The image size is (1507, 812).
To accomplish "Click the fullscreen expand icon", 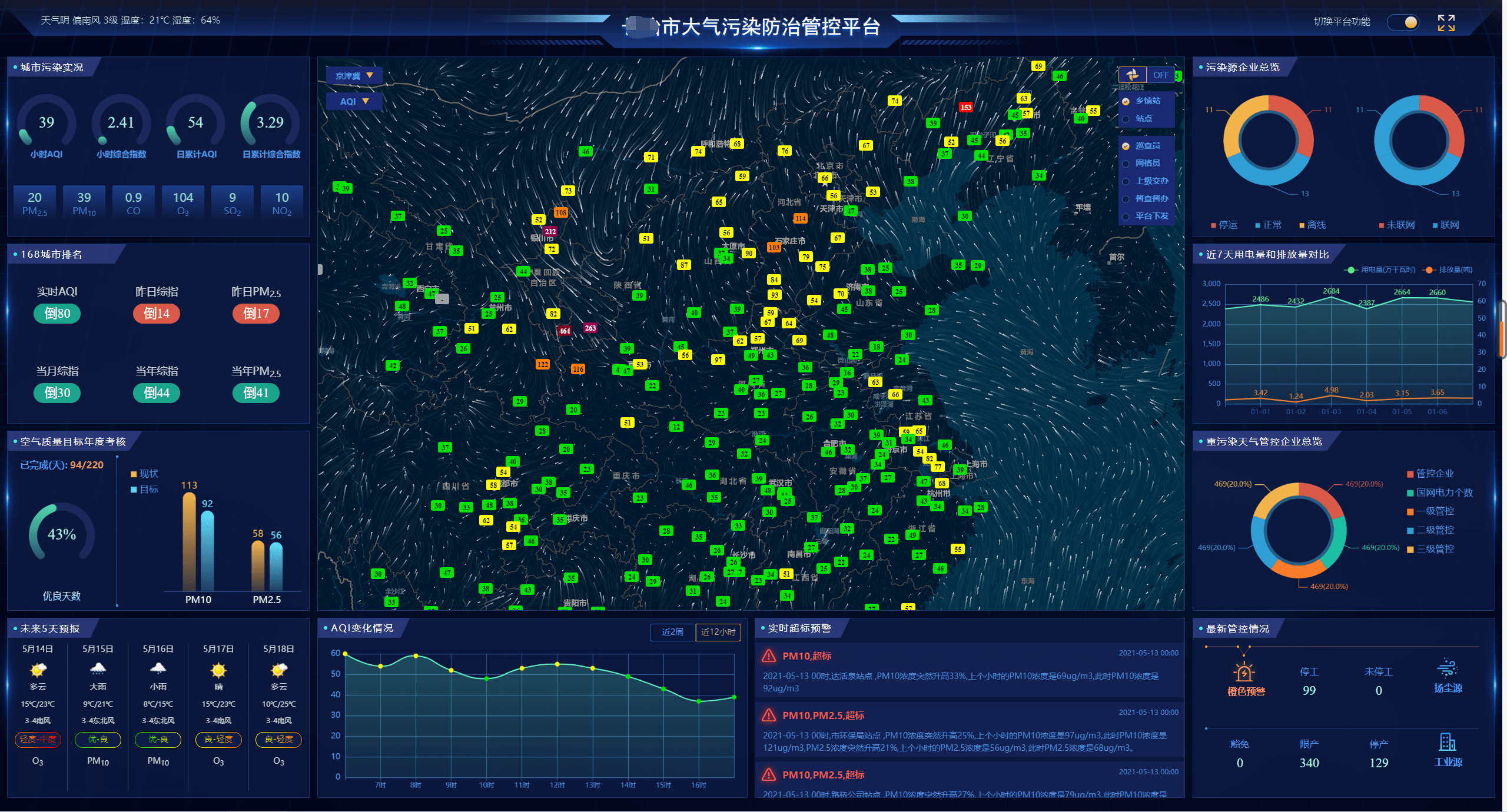I will click(1446, 23).
